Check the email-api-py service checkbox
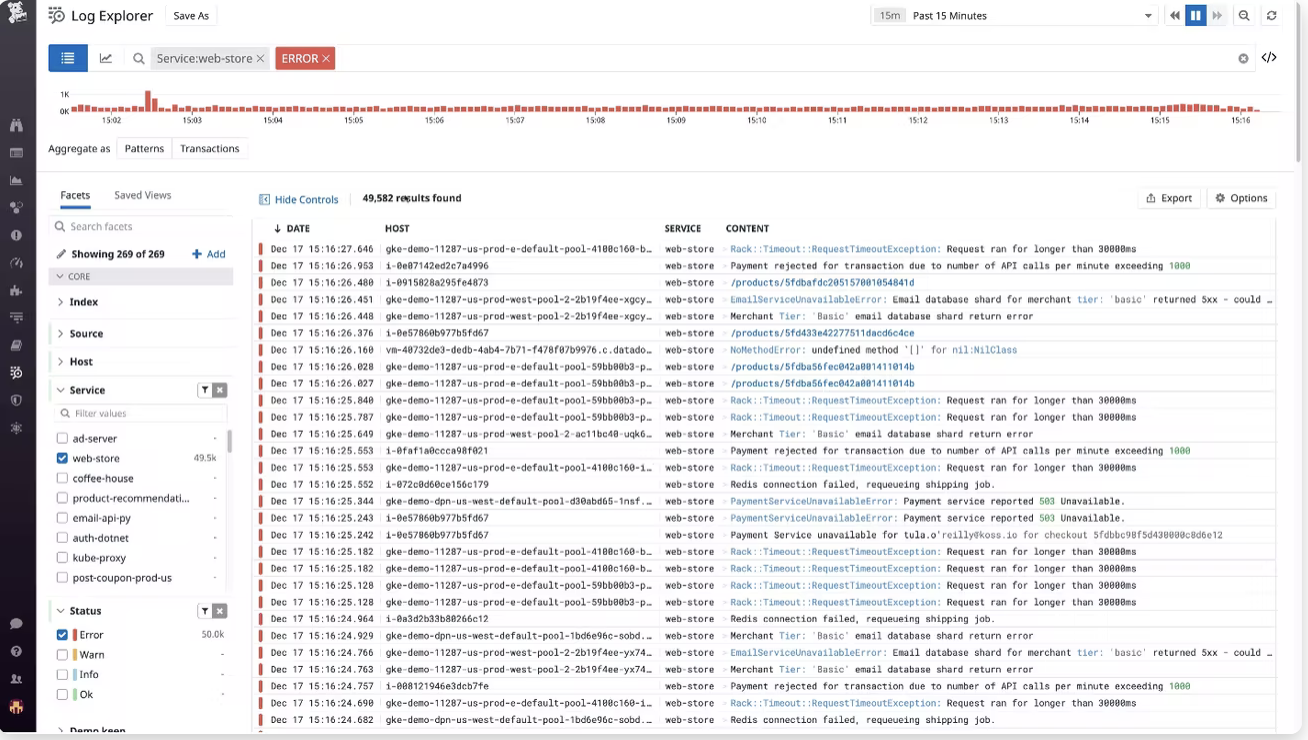Image resolution: width=1308 pixels, height=740 pixels. tap(62, 518)
